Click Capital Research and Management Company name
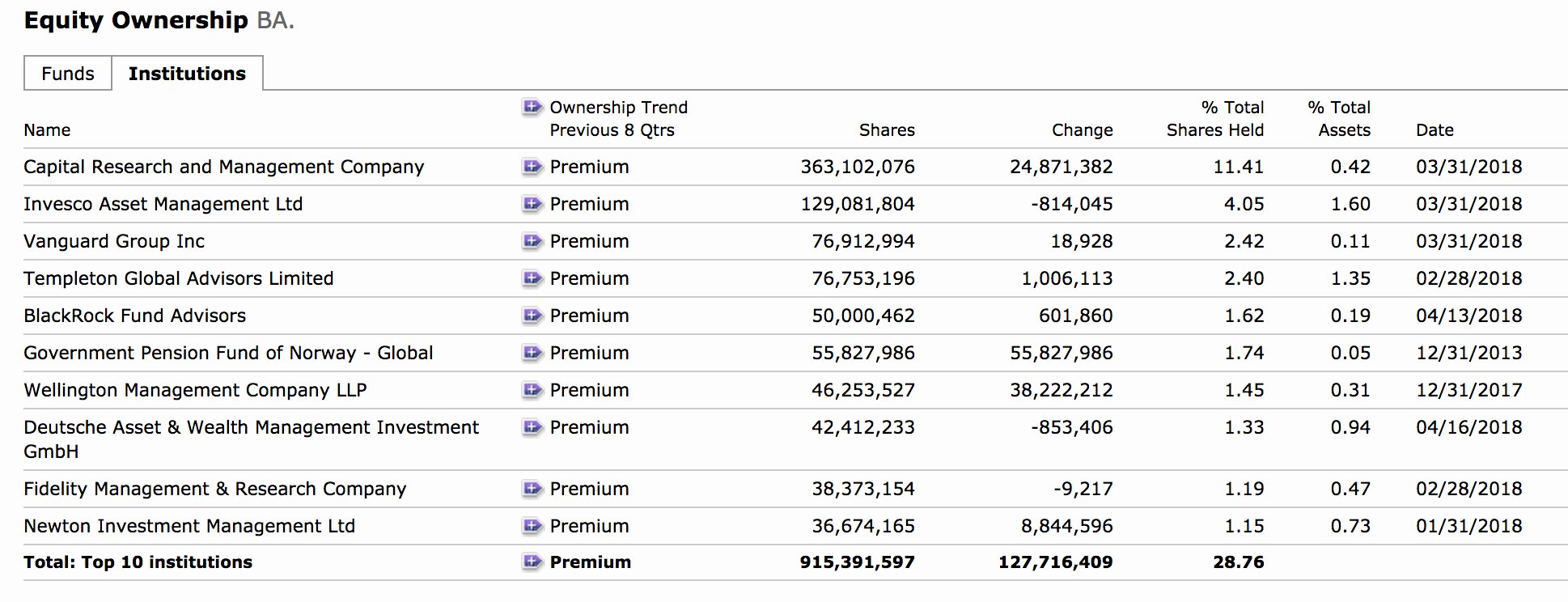This screenshot has height=602, width=1568. coord(224,167)
